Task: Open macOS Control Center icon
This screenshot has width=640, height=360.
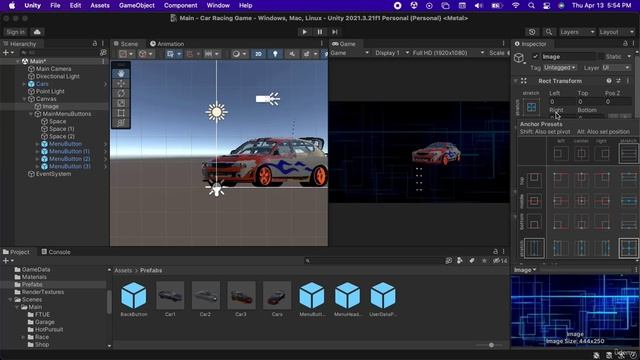Action: tap(547, 5)
